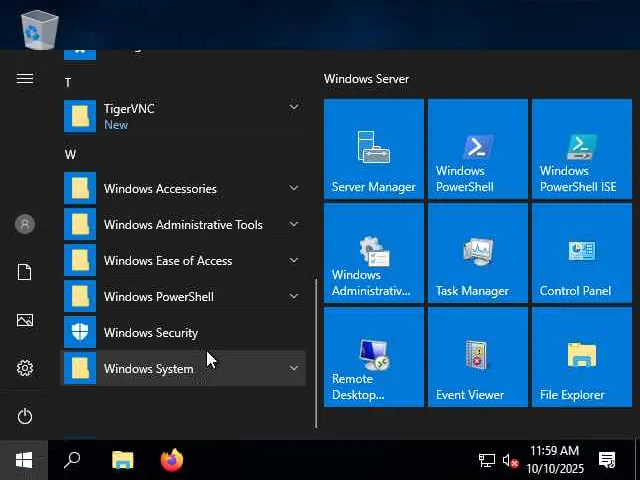Expand the TigerVNC folder chevron
Image resolution: width=640 pixels, height=480 pixels.
(x=293, y=107)
